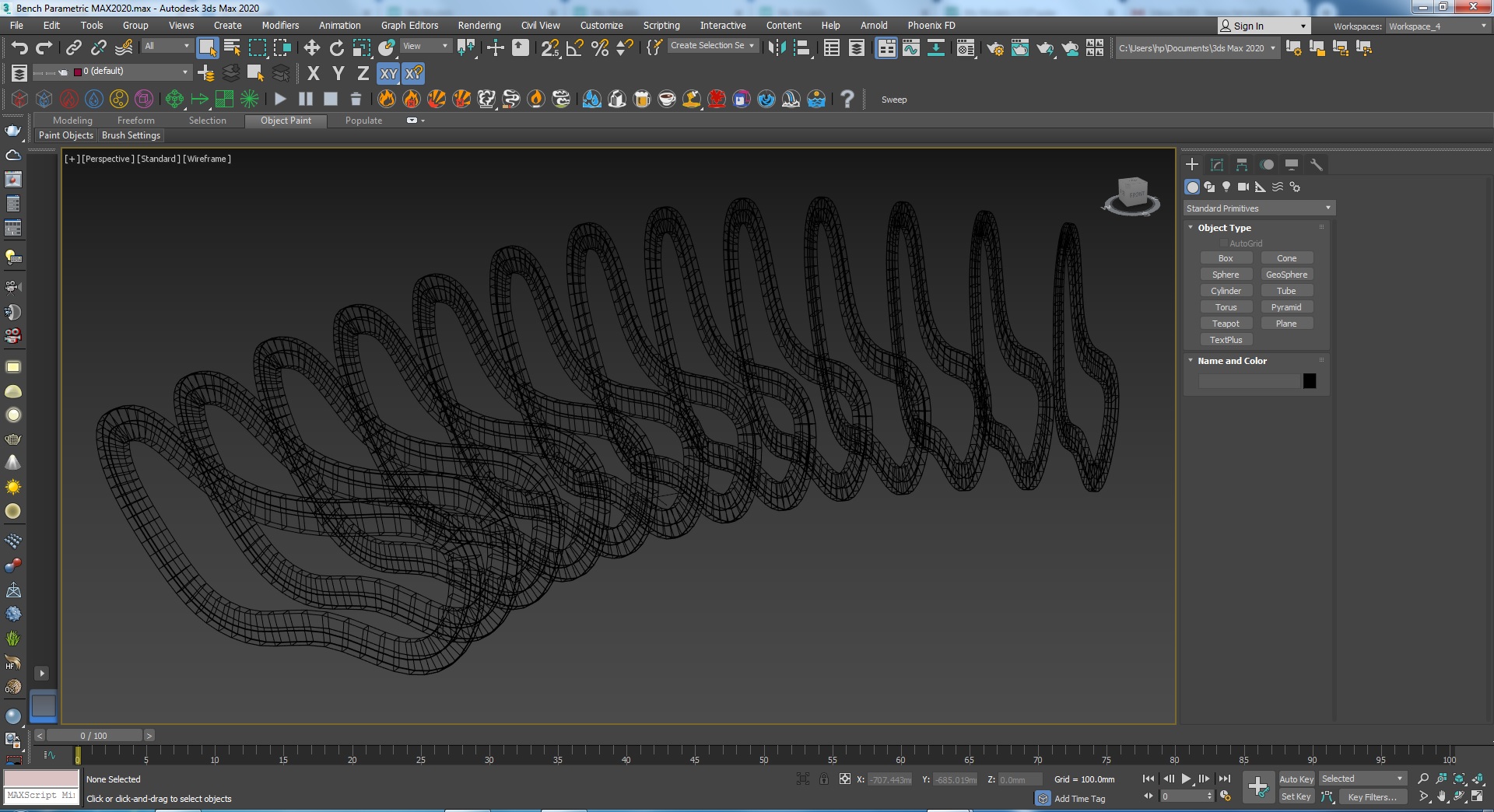Viewport: 1494px width, 812px height.
Task: Toggle Auto Key animation mode
Action: click(1296, 779)
